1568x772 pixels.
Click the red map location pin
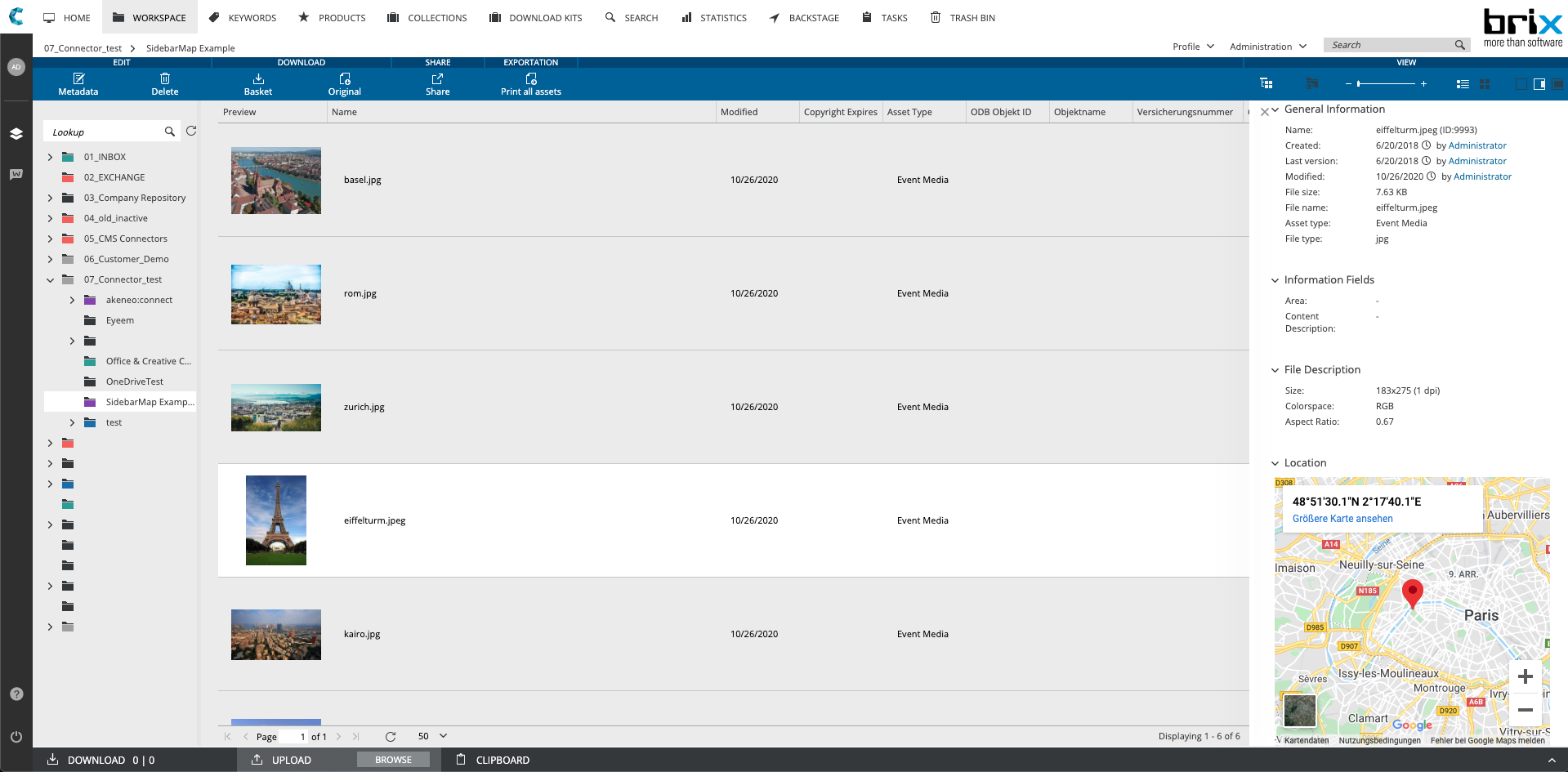tap(1412, 593)
